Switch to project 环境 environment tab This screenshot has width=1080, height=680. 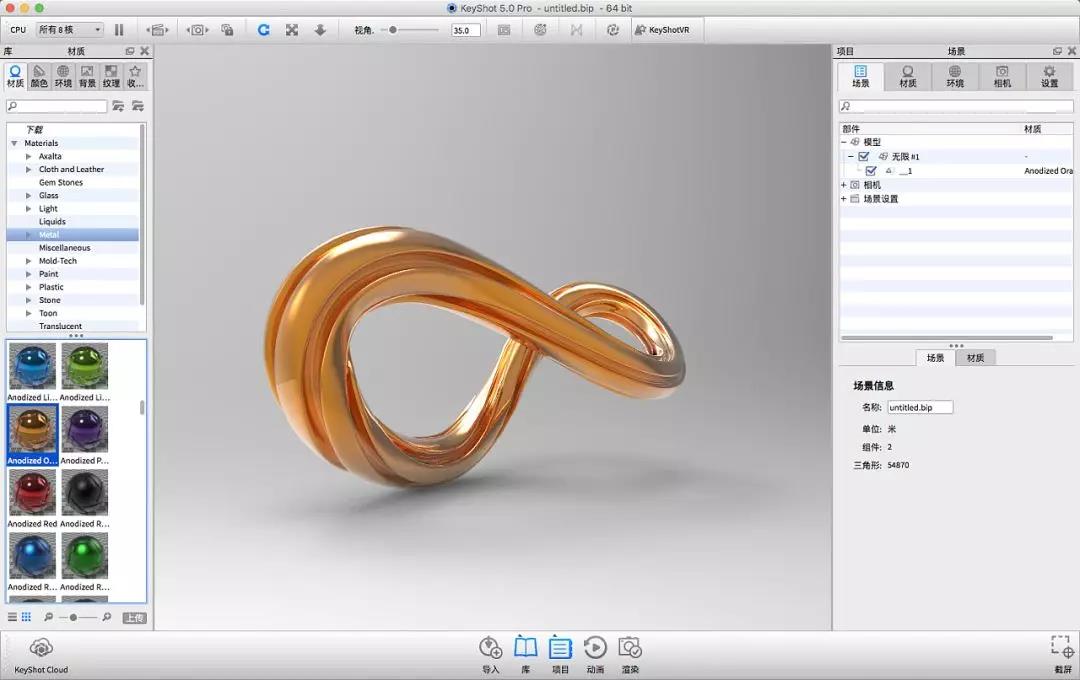click(955, 76)
